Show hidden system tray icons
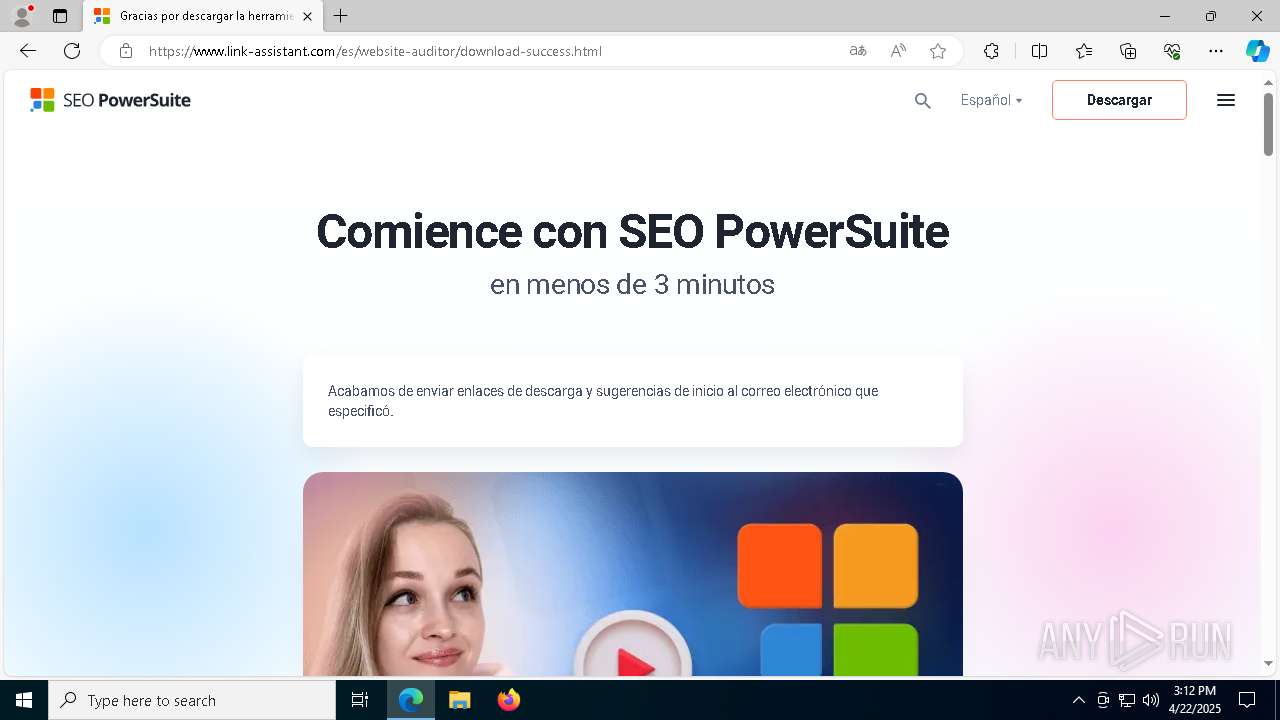 coord(1078,700)
